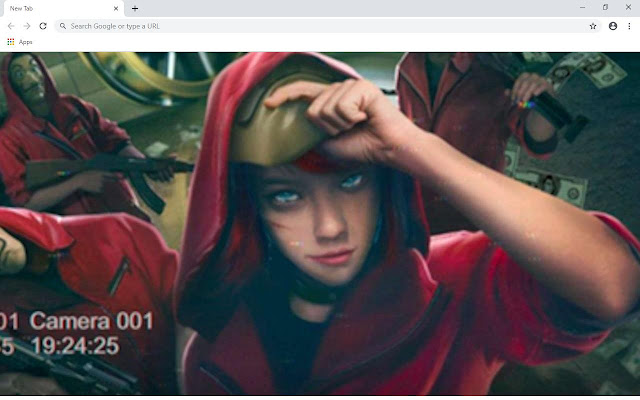640x400 pixels.
Task: Minimize the Chrome window
Action: click(582, 7)
